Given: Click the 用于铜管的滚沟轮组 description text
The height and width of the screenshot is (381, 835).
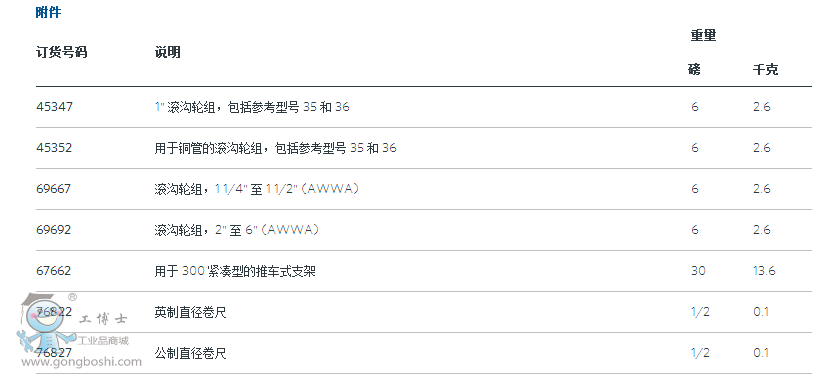Looking at the screenshot, I should 275,148.
